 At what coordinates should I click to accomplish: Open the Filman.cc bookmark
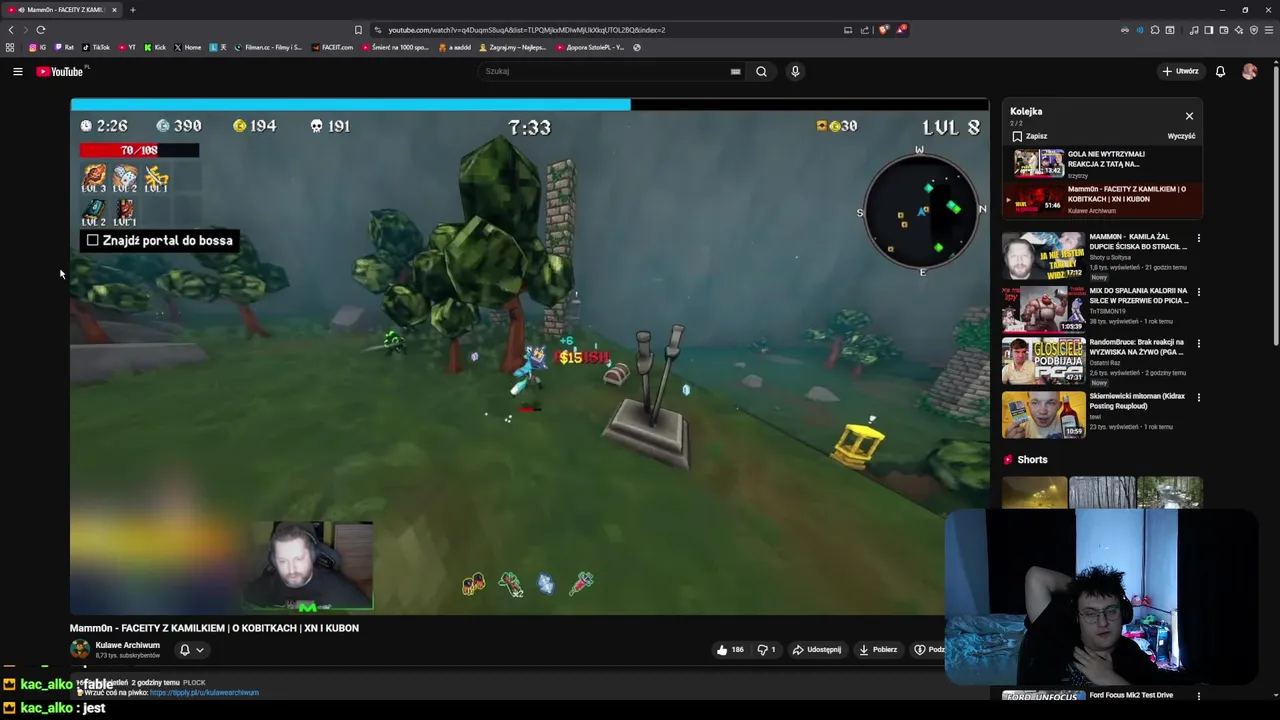(269, 47)
